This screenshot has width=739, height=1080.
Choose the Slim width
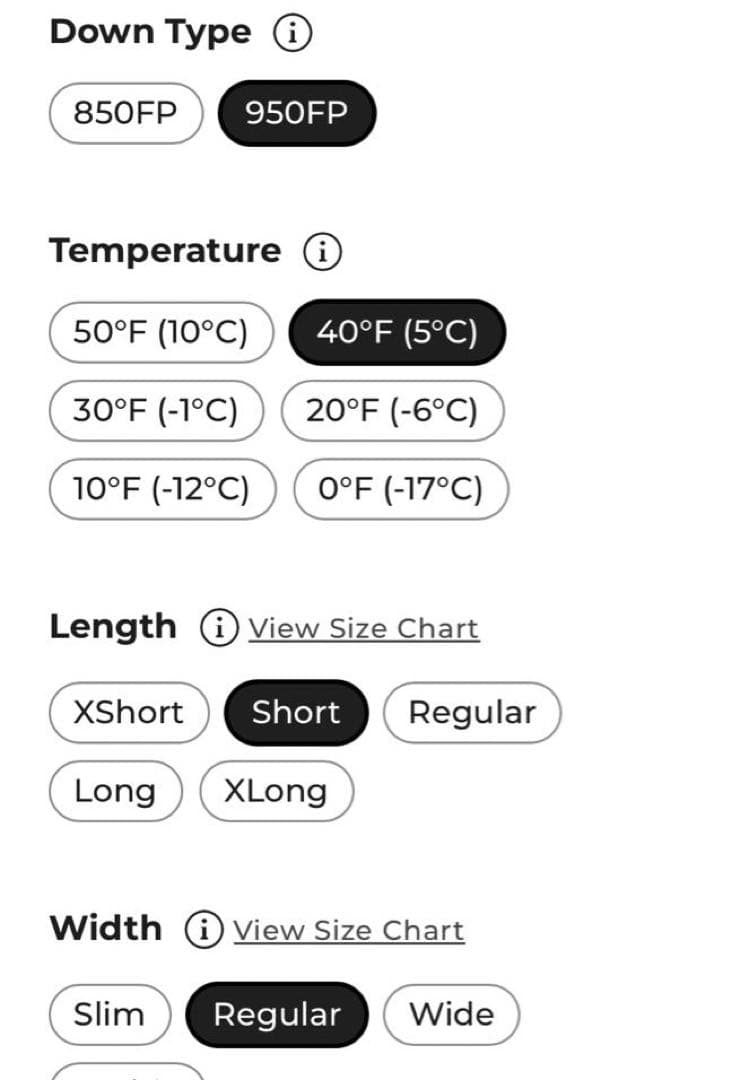click(109, 1015)
